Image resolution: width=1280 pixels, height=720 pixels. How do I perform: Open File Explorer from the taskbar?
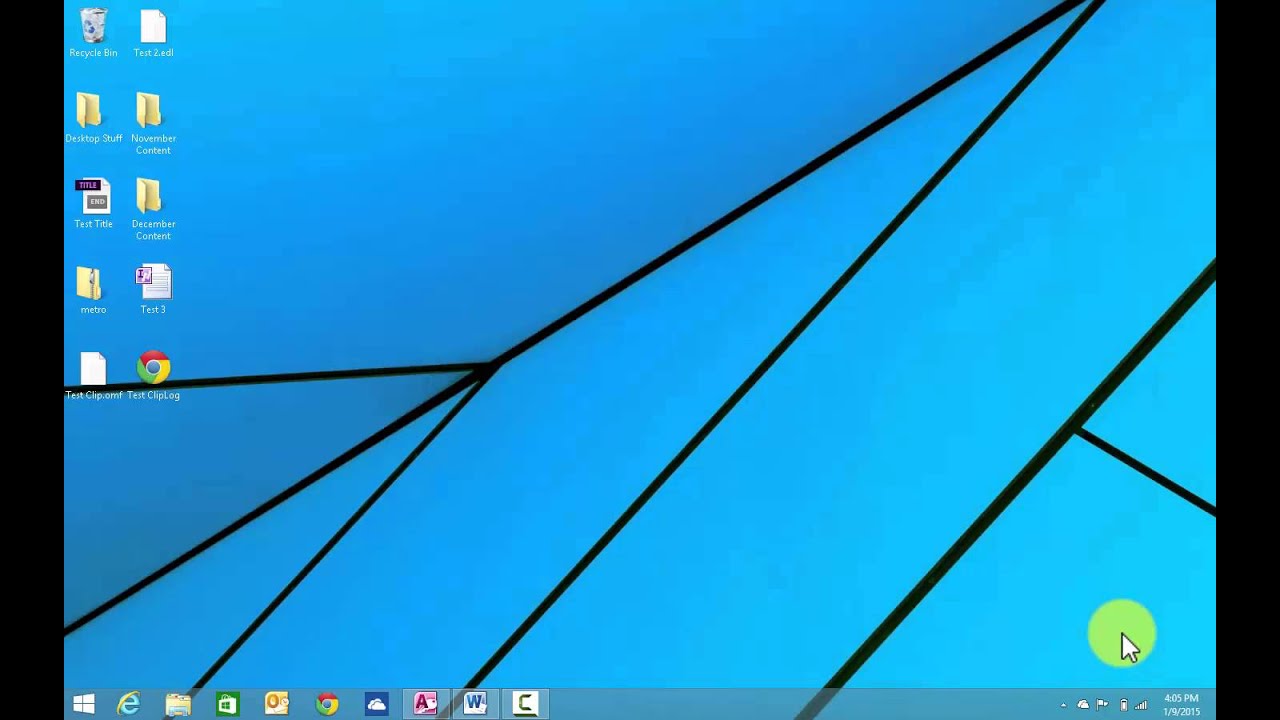178,704
